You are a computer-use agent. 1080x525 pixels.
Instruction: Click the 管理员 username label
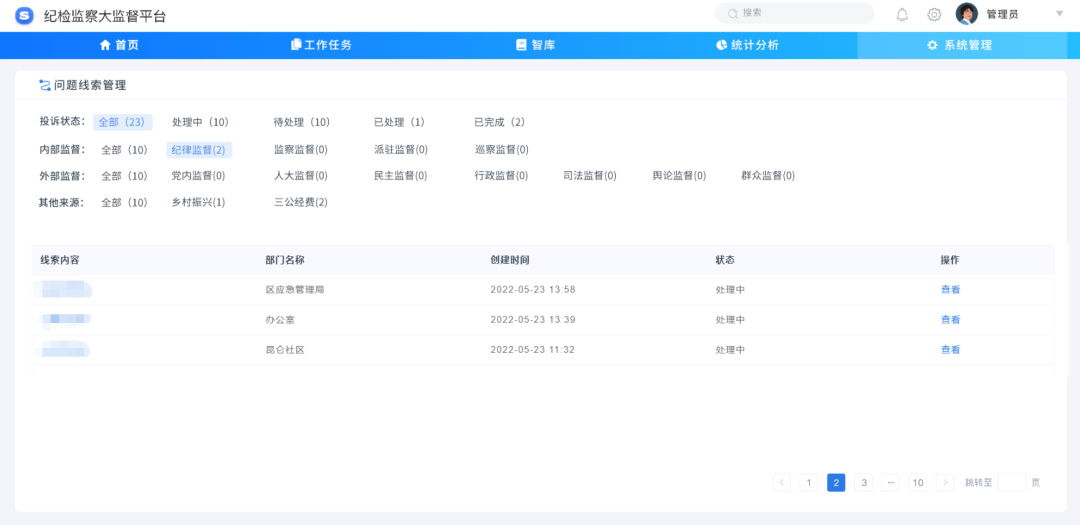click(1002, 14)
